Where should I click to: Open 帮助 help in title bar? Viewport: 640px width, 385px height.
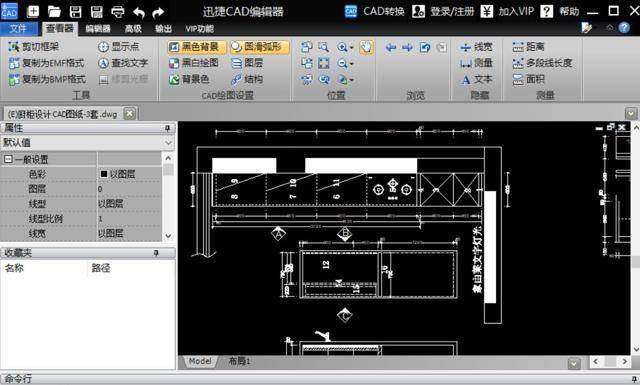point(560,11)
